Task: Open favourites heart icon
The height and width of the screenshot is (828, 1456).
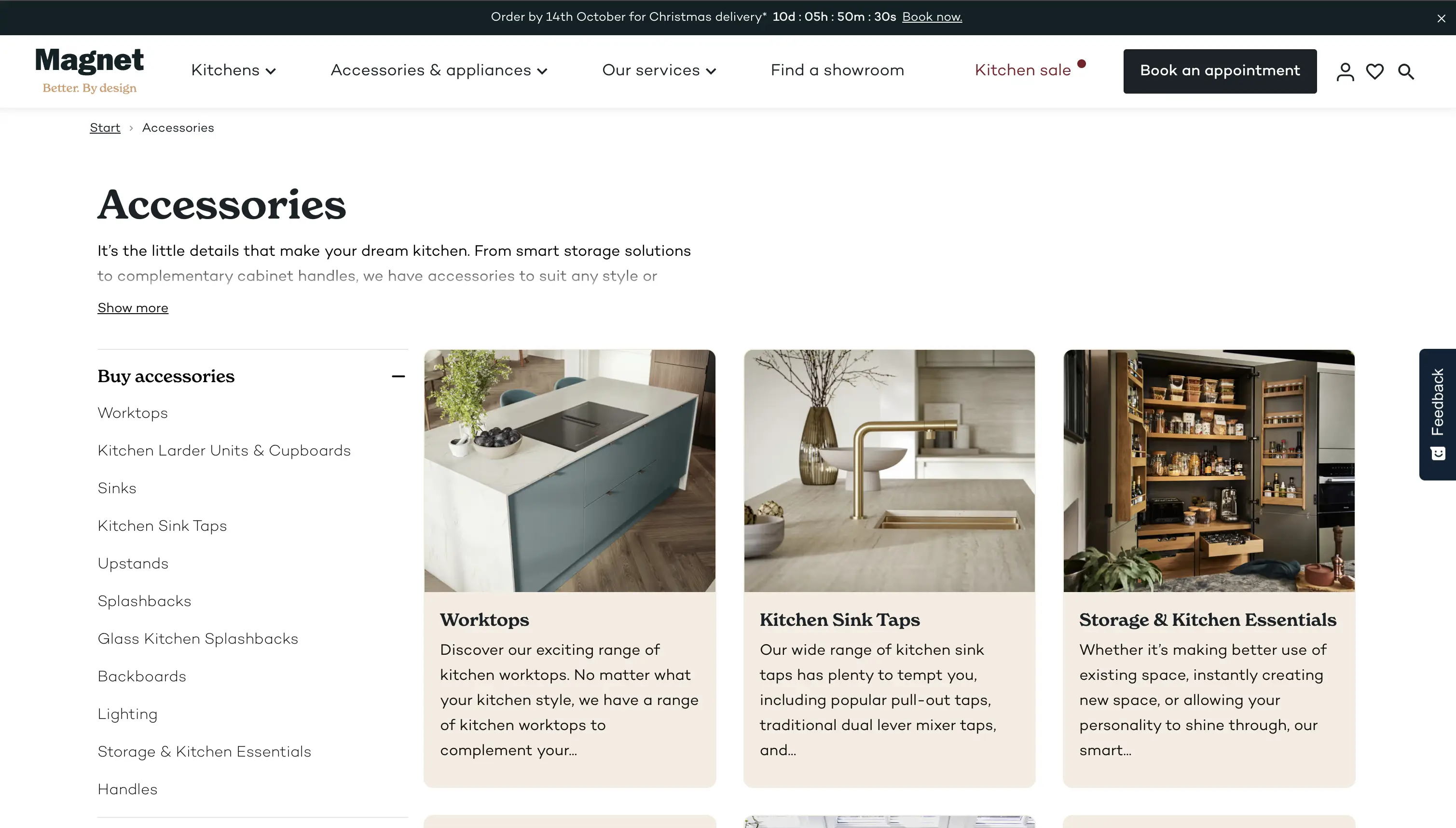Action: (x=1374, y=71)
